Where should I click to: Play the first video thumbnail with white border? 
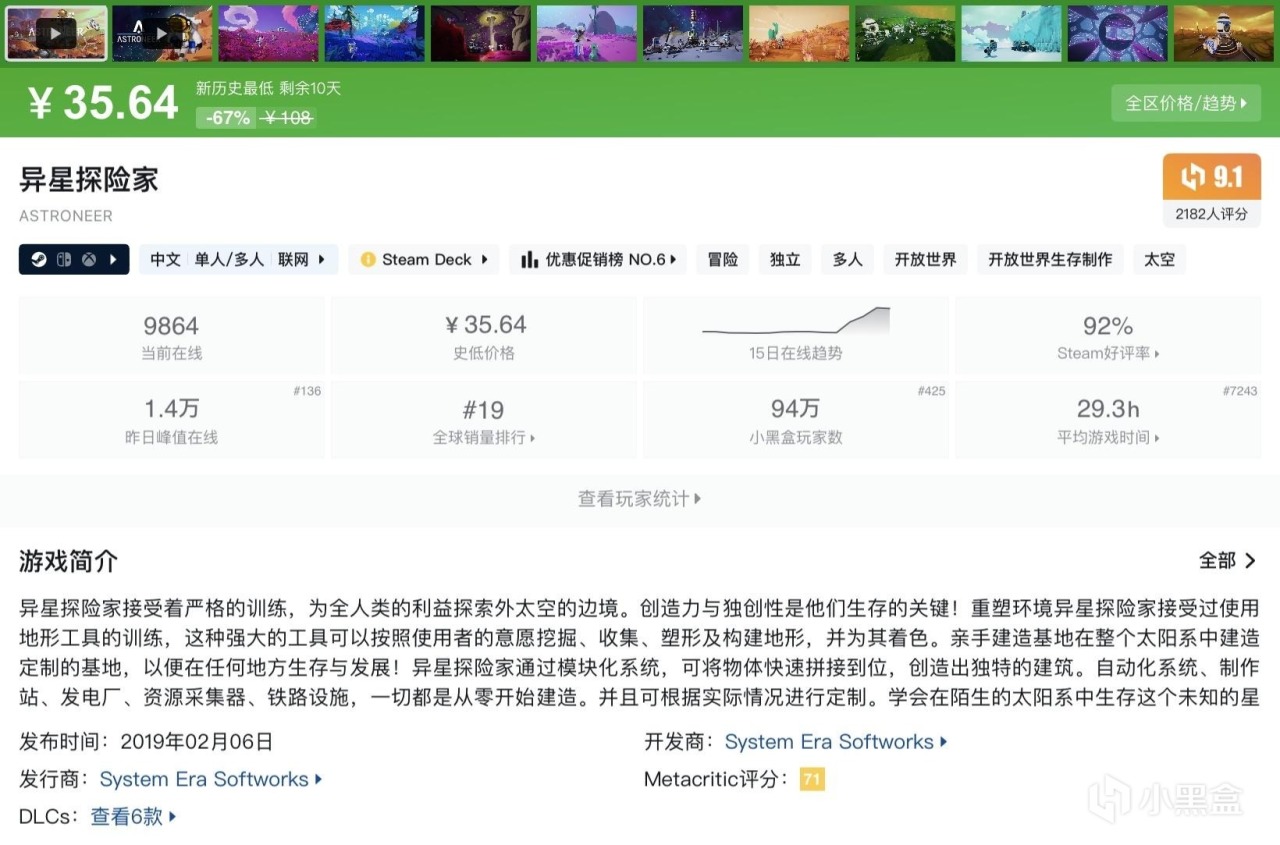[56, 33]
